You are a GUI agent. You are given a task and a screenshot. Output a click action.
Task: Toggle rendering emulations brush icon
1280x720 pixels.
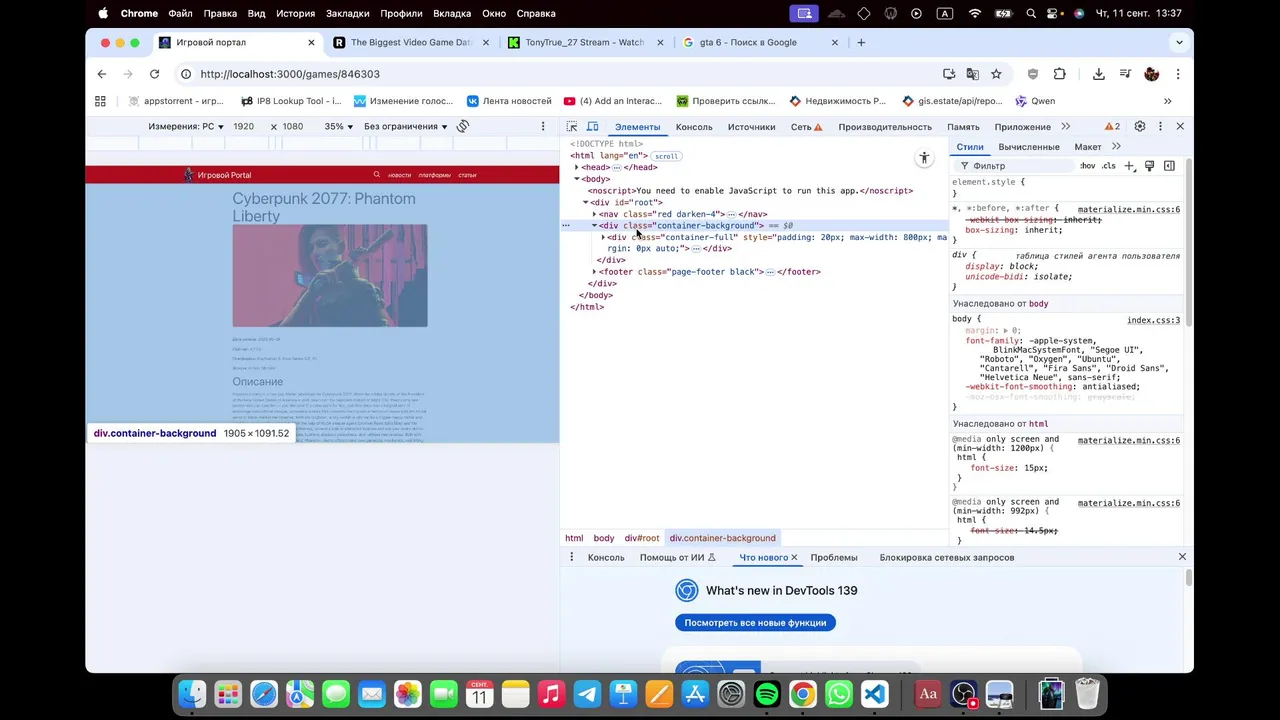click(1149, 166)
